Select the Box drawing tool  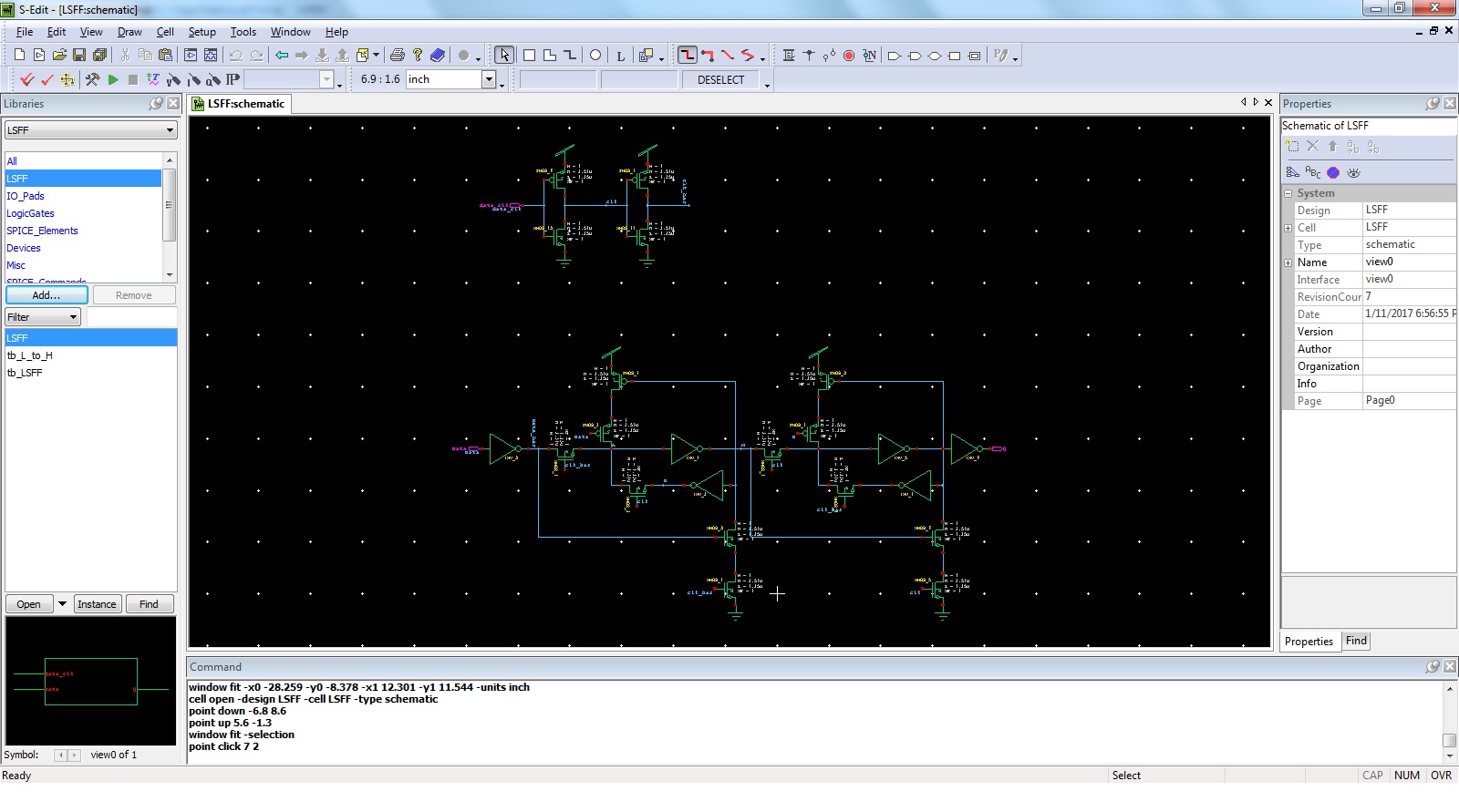(x=529, y=56)
